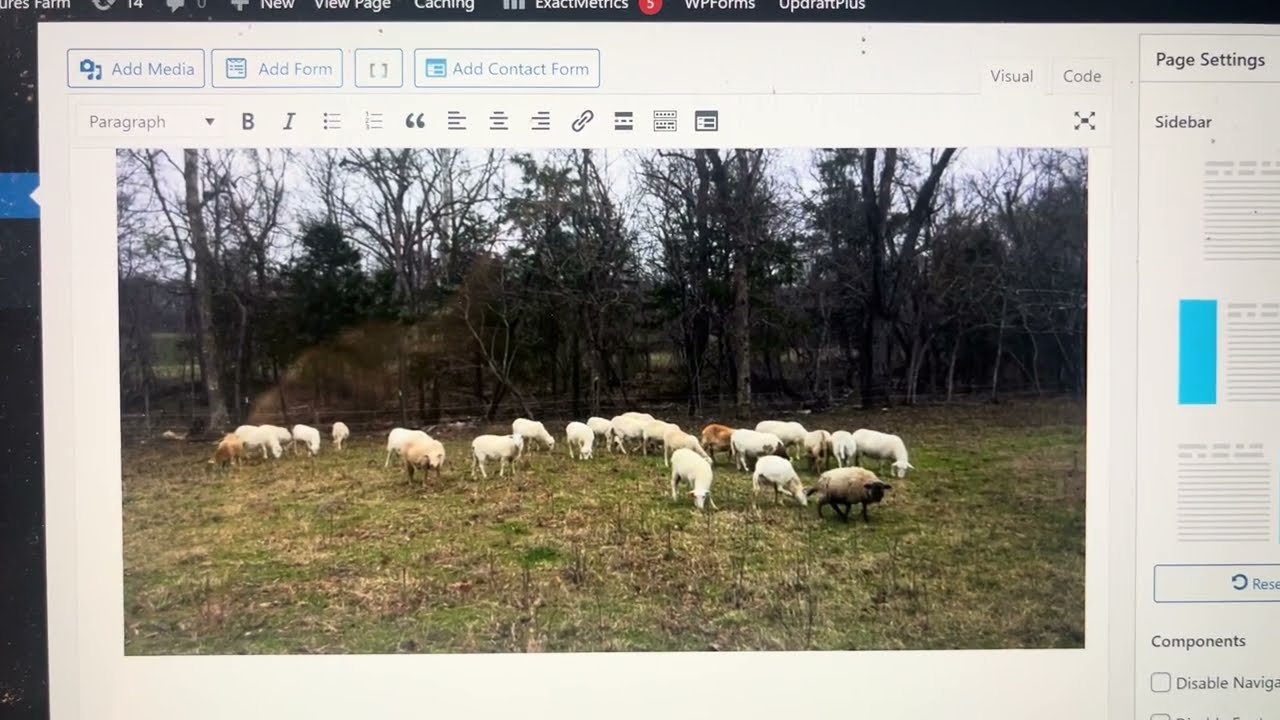Viewport: 1280px width, 720px height.
Task: Align text left
Action: [x=457, y=122]
